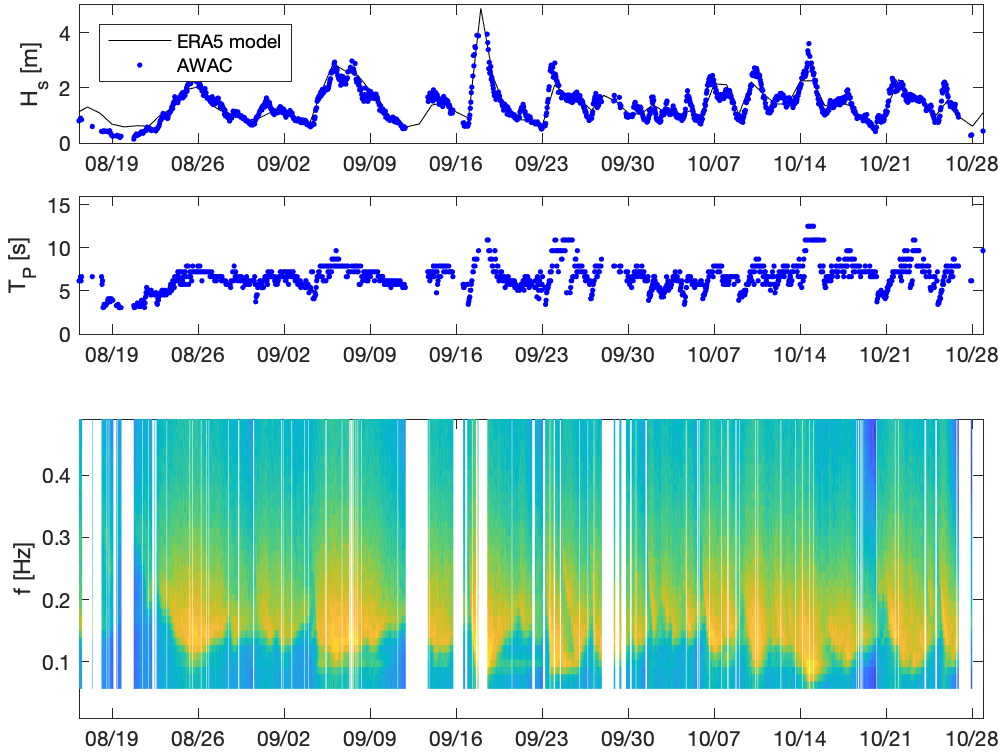Click '09/09' under the TP plot
The image size is (1007, 756).
370,355
